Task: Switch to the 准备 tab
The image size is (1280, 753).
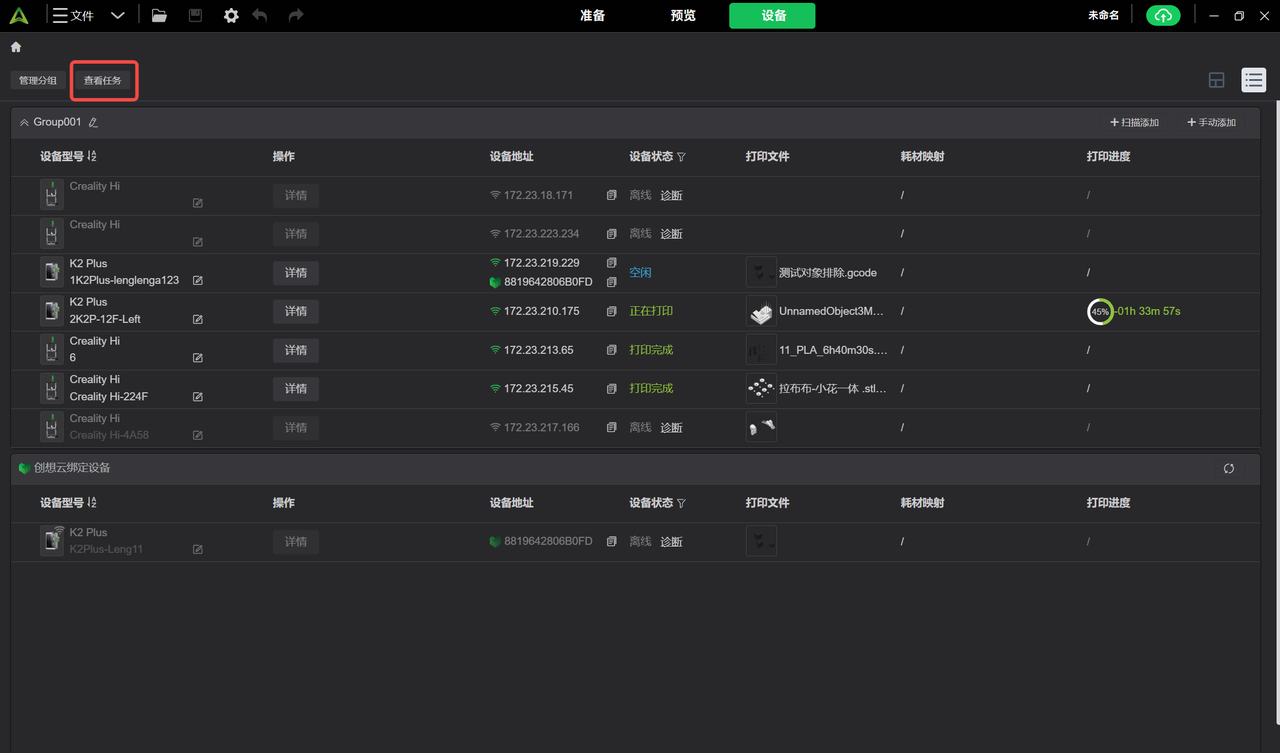Action: pyautogui.click(x=592, y=15)
